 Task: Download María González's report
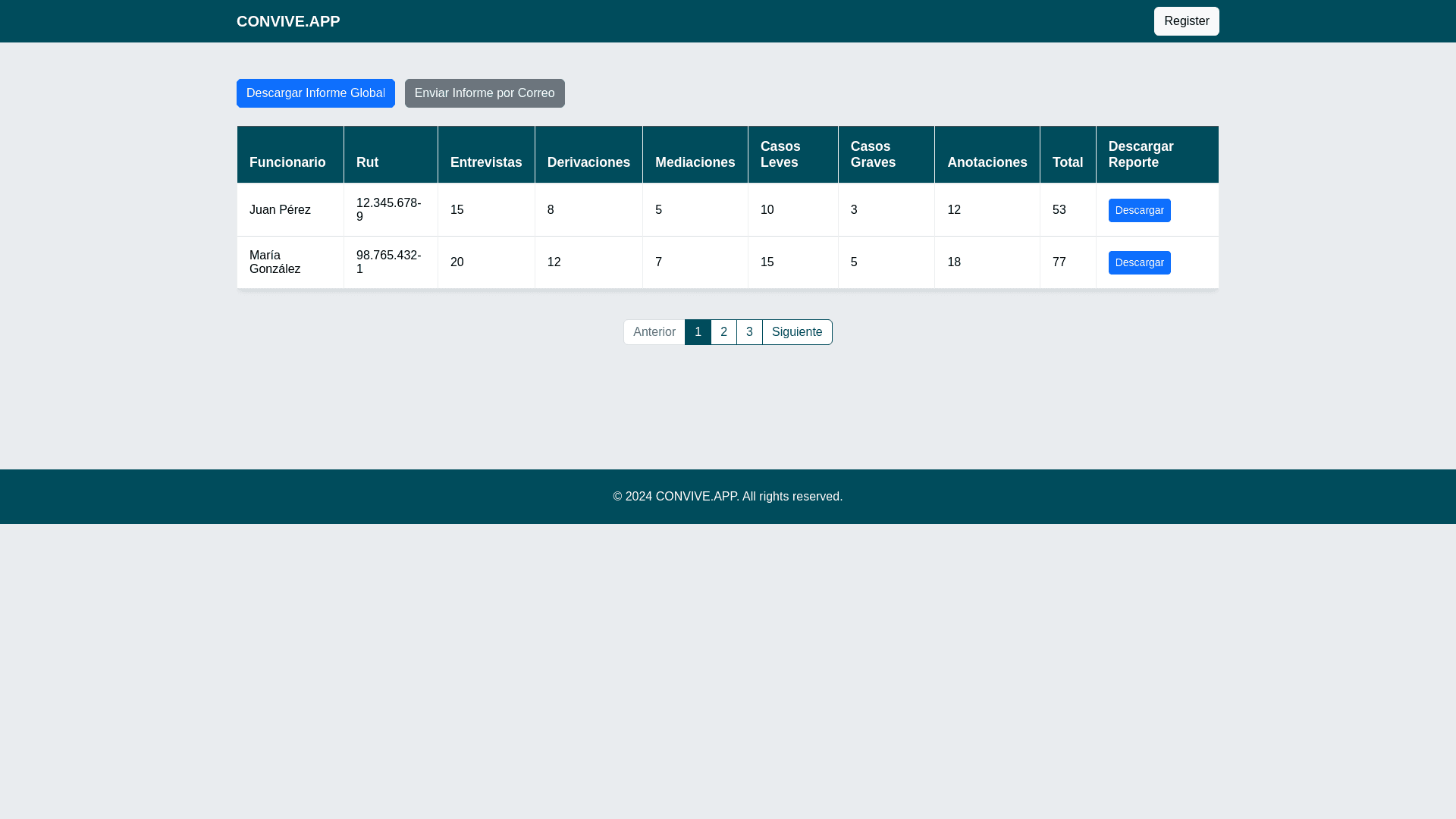click(1139, 262)
